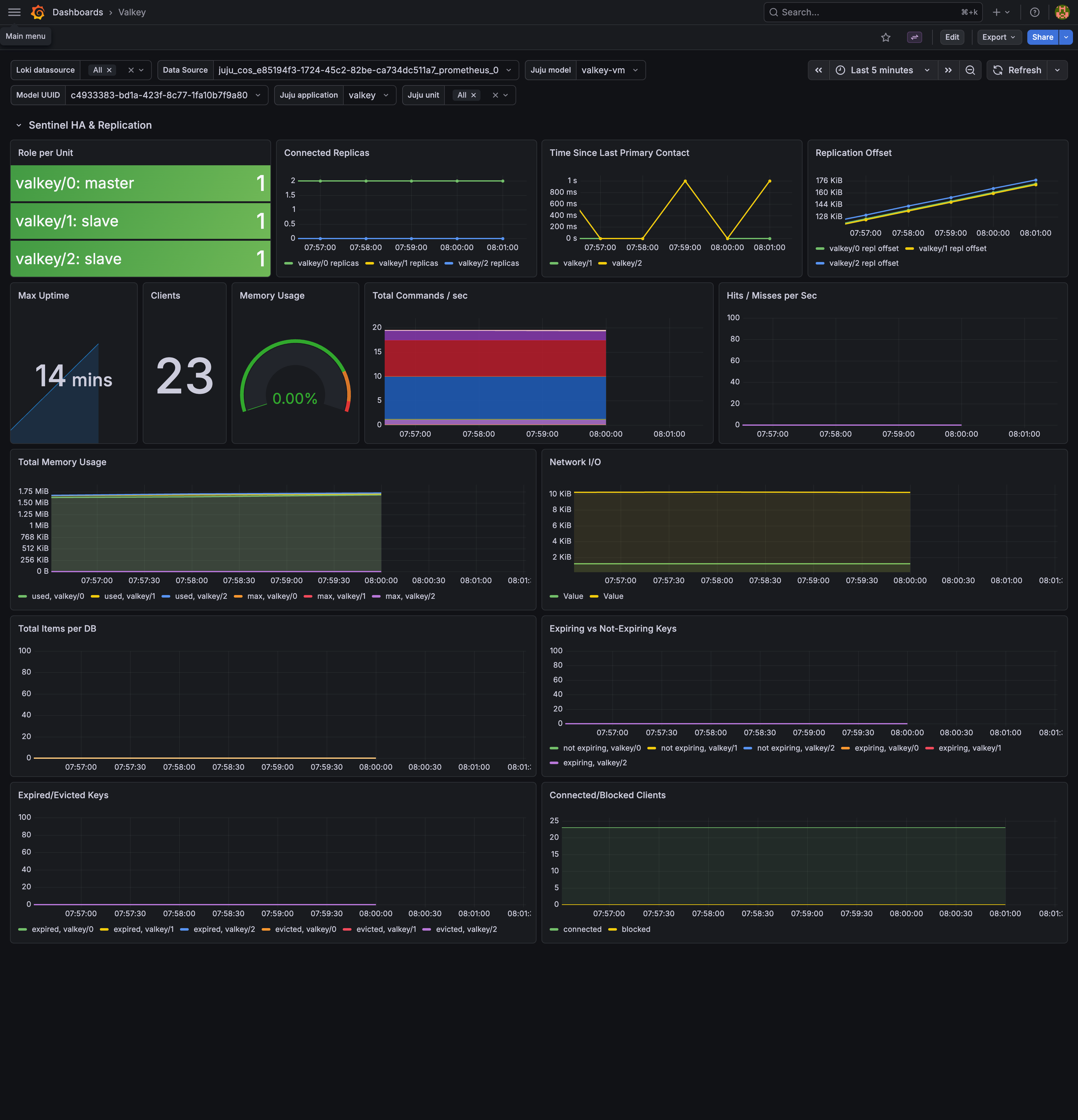Open the auto-refresh interval dropdown
Viewport: 1078px width, 1120px height.
coord(1057,70)
